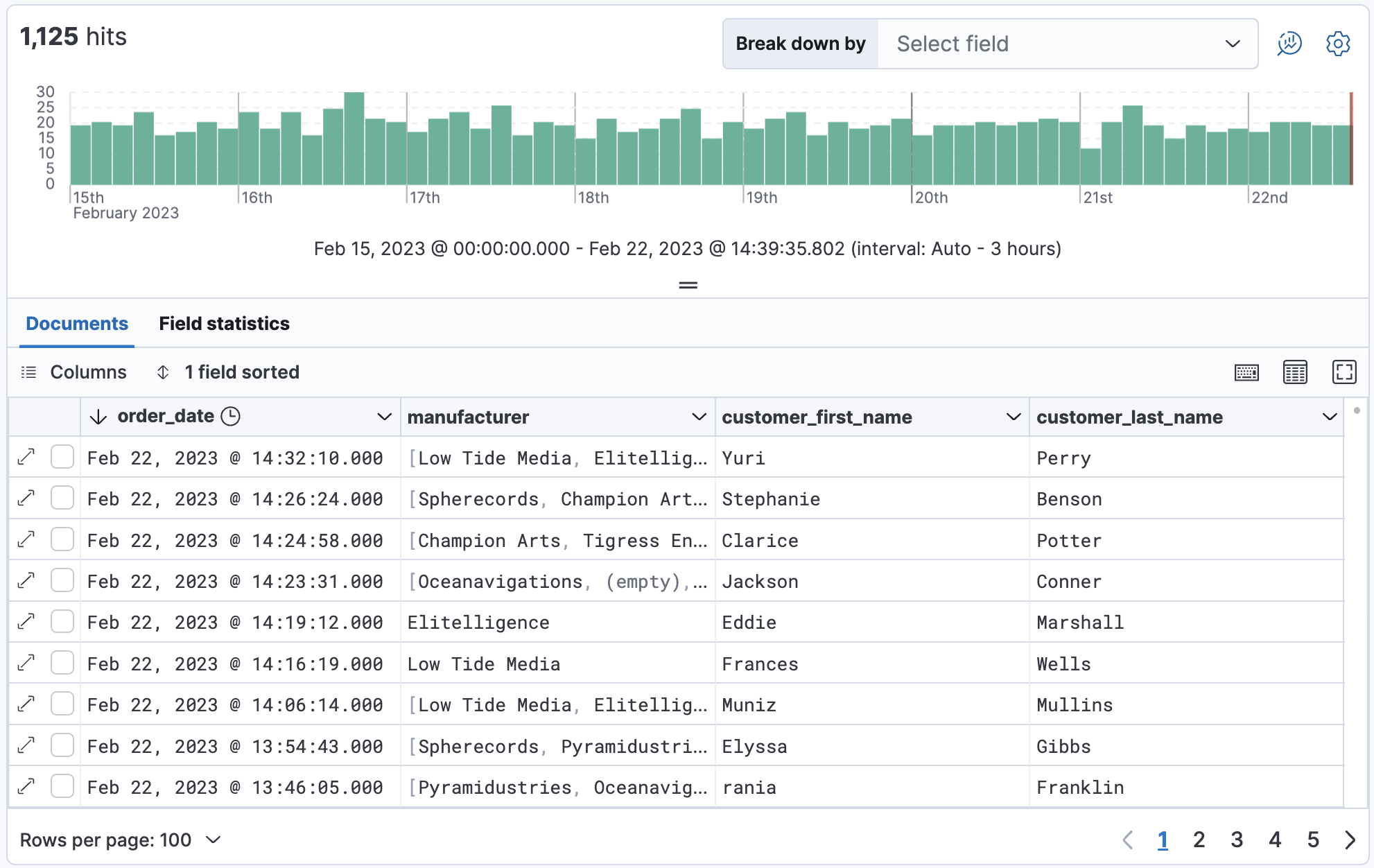Click the edit visualization icon beside gear
The height and width of the screenshot is (868, 1374).
tap(1289, 44)
